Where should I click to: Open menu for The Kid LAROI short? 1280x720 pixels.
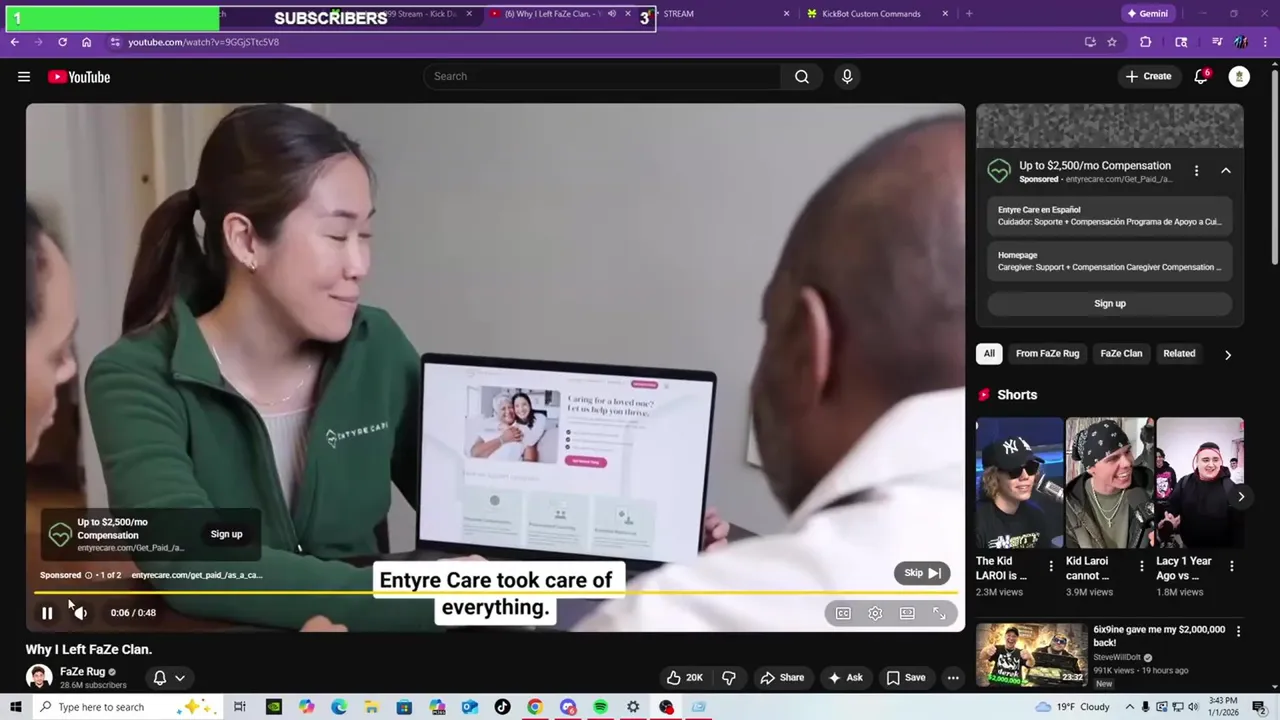1050,566
